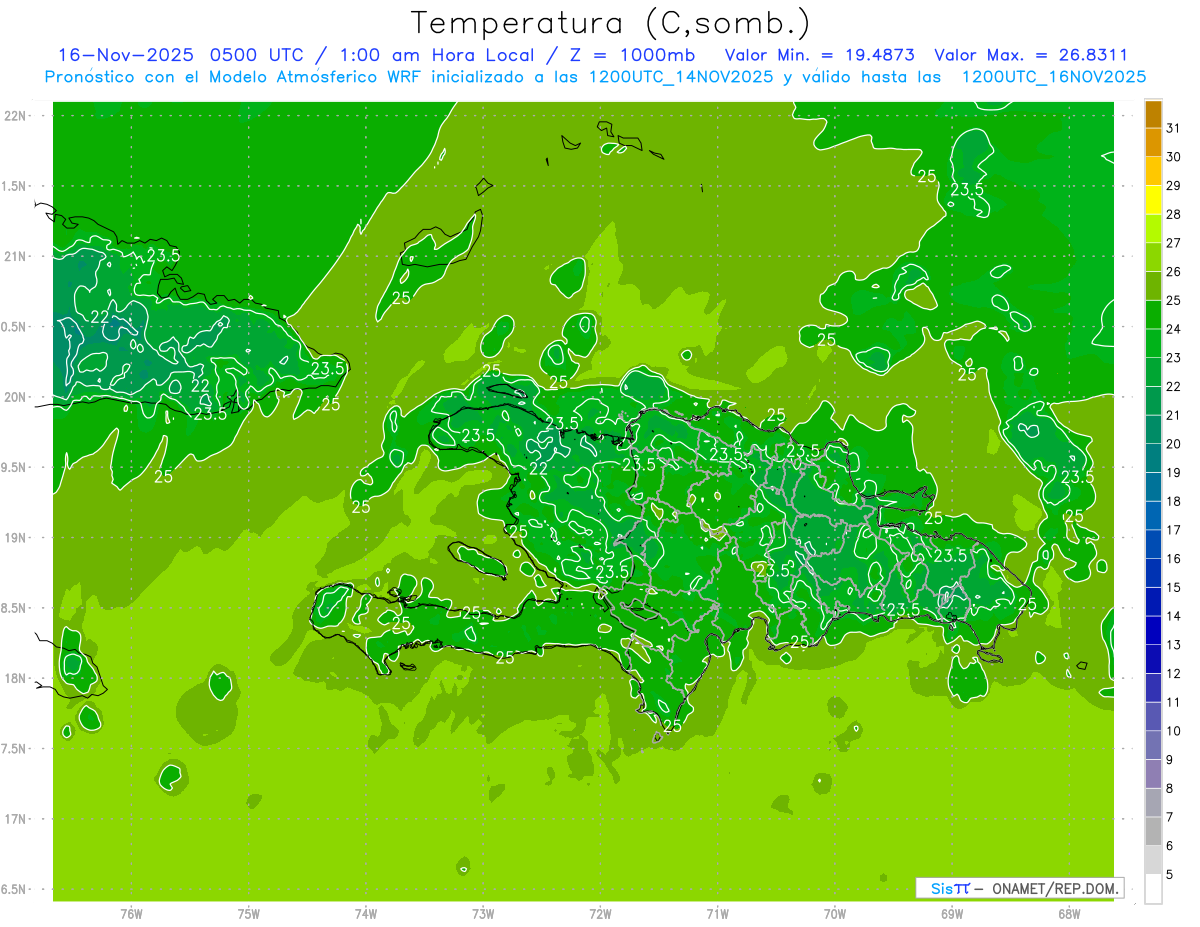Click the gray swatch between 6 and 7
The image size is (1200, 927).
point(1153,831)
